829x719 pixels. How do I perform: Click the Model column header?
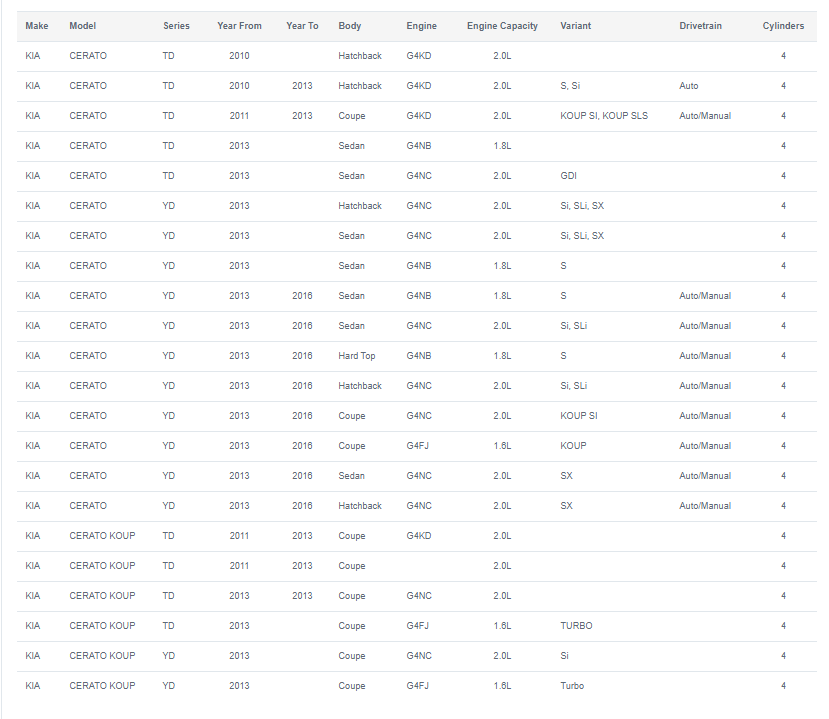[x=82, y=25]
